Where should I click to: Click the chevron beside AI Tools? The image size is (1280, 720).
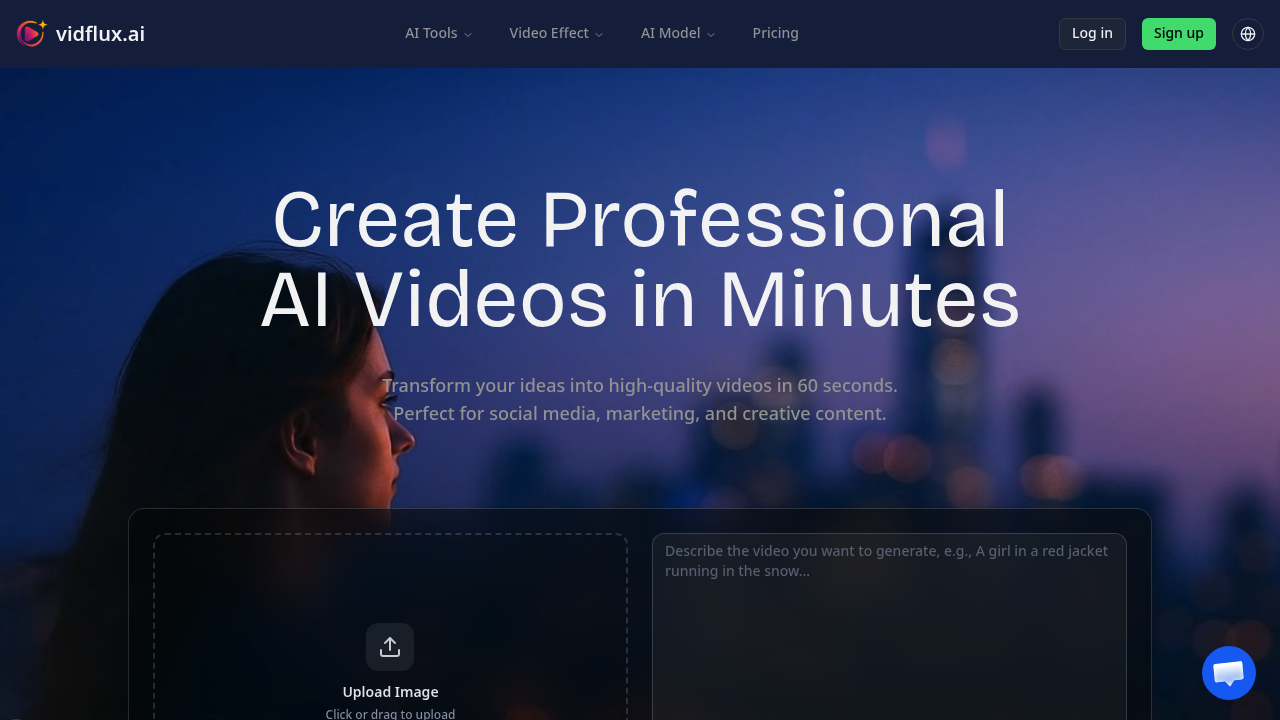(x=468, y=33)
